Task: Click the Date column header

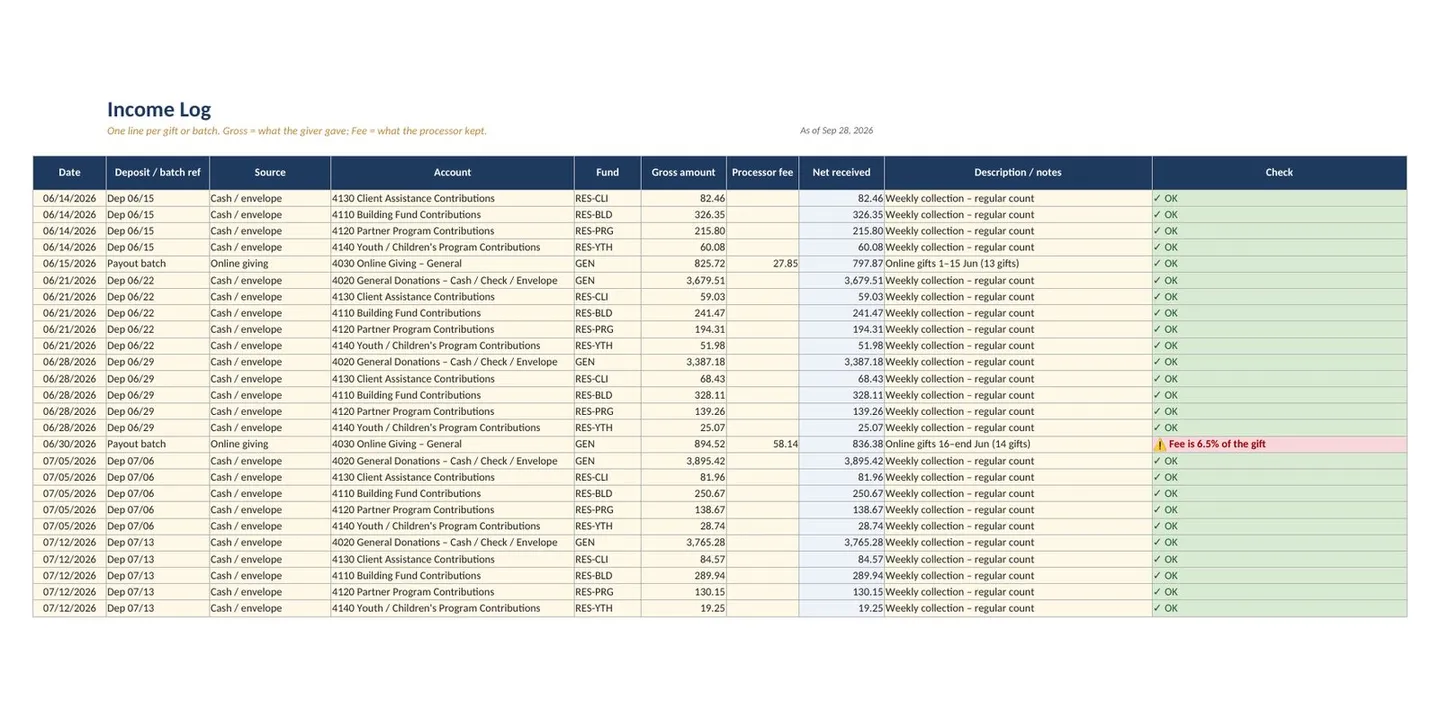Action: 69,172
